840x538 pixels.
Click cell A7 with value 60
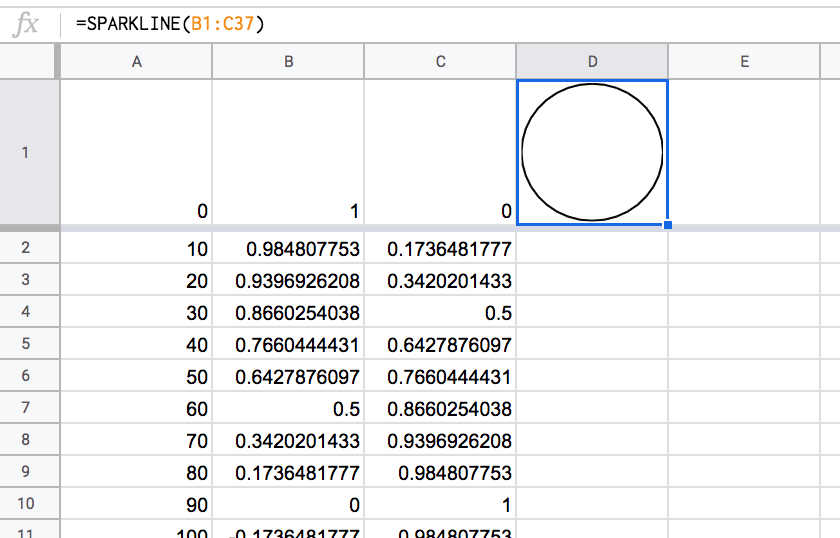click(x=137, y=407)
